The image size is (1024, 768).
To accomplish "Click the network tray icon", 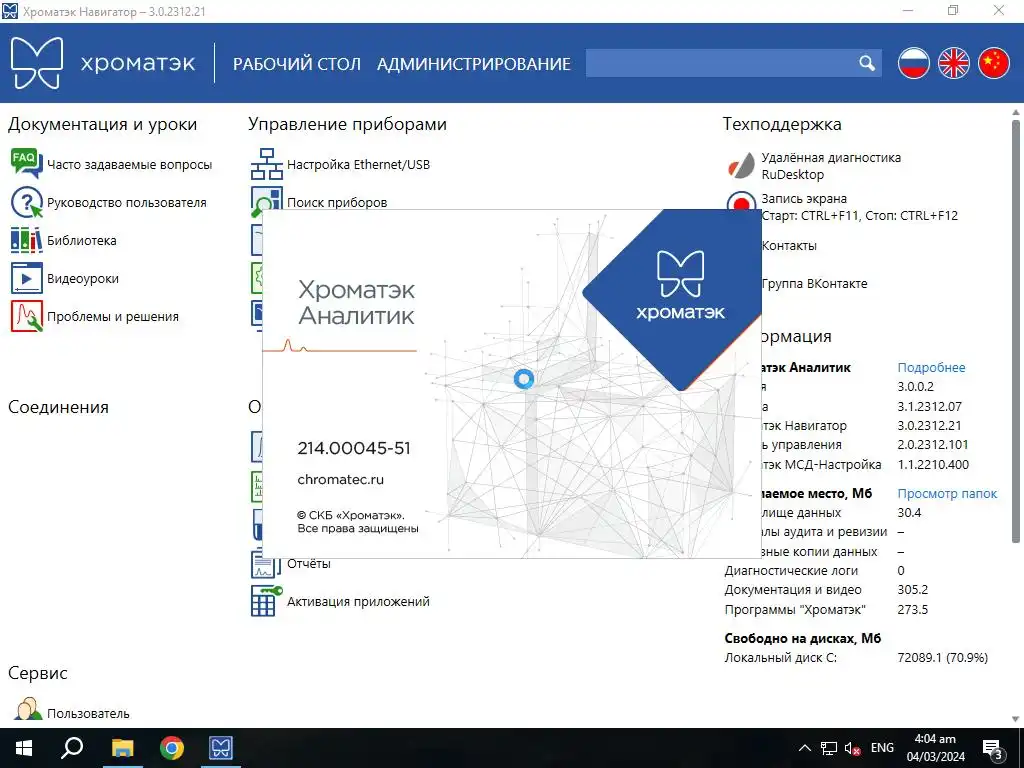I will click(829, 748).
